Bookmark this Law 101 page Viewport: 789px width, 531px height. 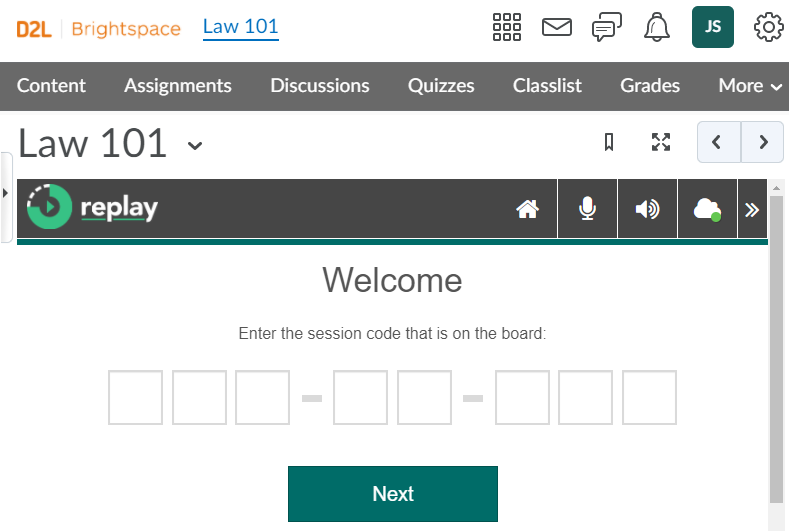click(609, 142)
